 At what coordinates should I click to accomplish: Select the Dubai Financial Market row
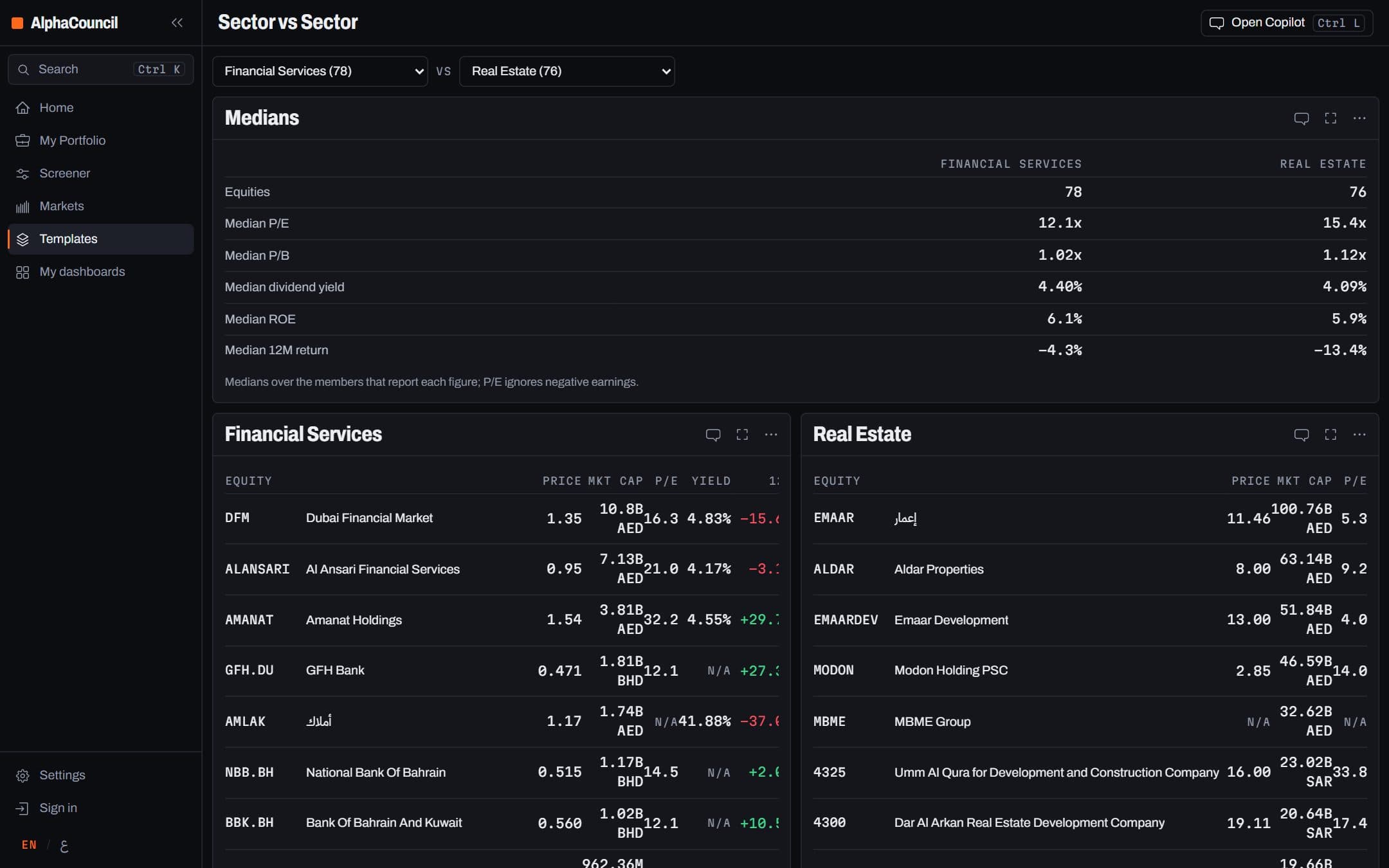502,519
